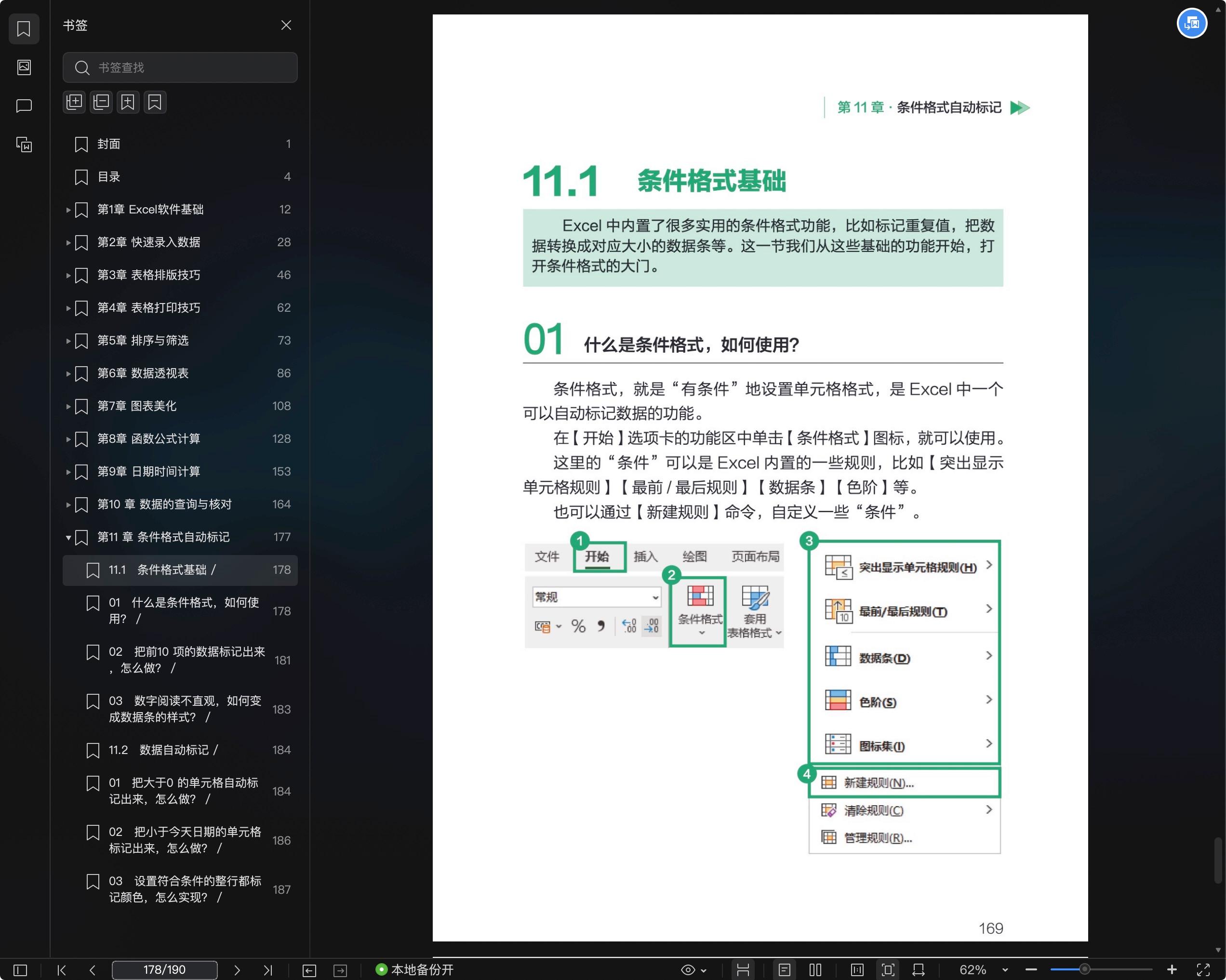Zoom in with the plus button
The height and width of the screenshot is (980, 1226).
pyautogui.click(x=1172, y=970)
